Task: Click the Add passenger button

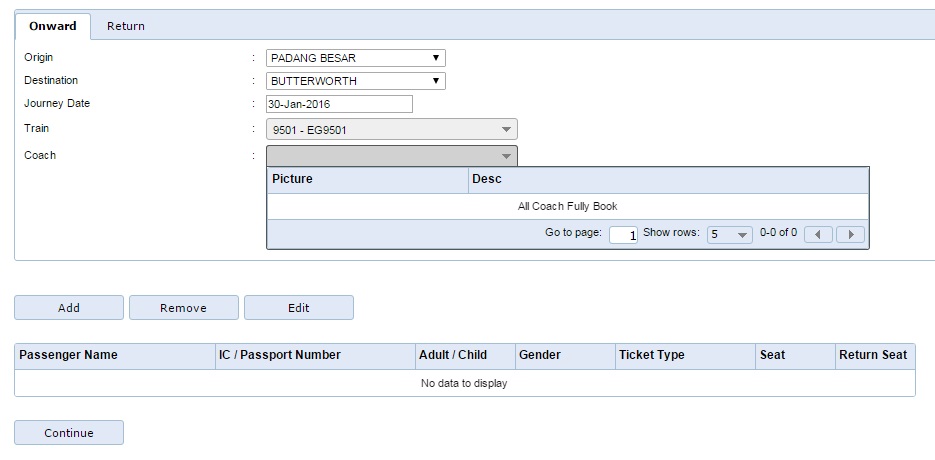Action: pyautogui.click(x=69, y=308)
